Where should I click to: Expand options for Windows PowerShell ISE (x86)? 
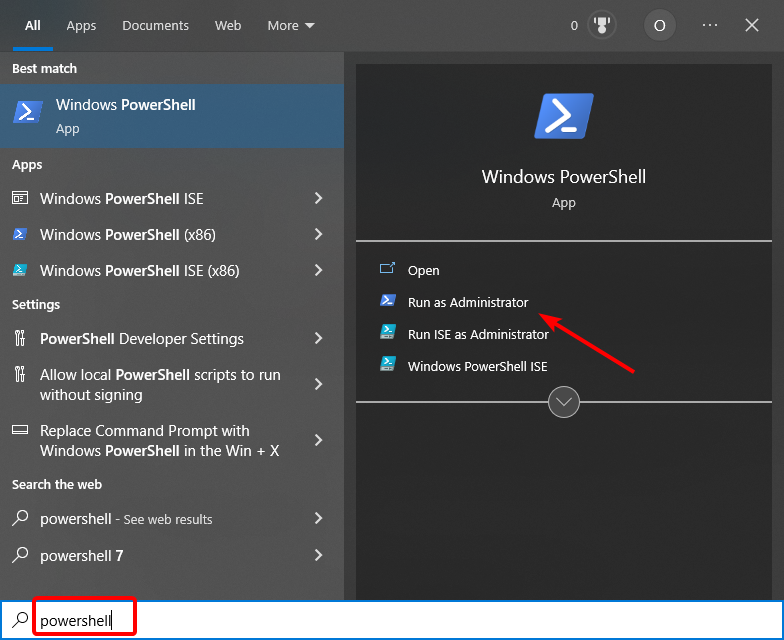[318, 270]
